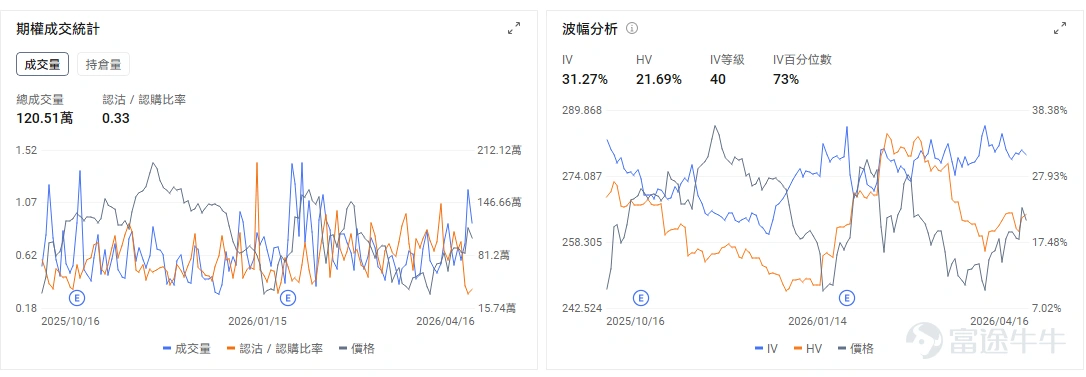Viewport: 1086px width, 377px height.
Task: Toggle the 成交量 legend series
Action: point(186,349)
